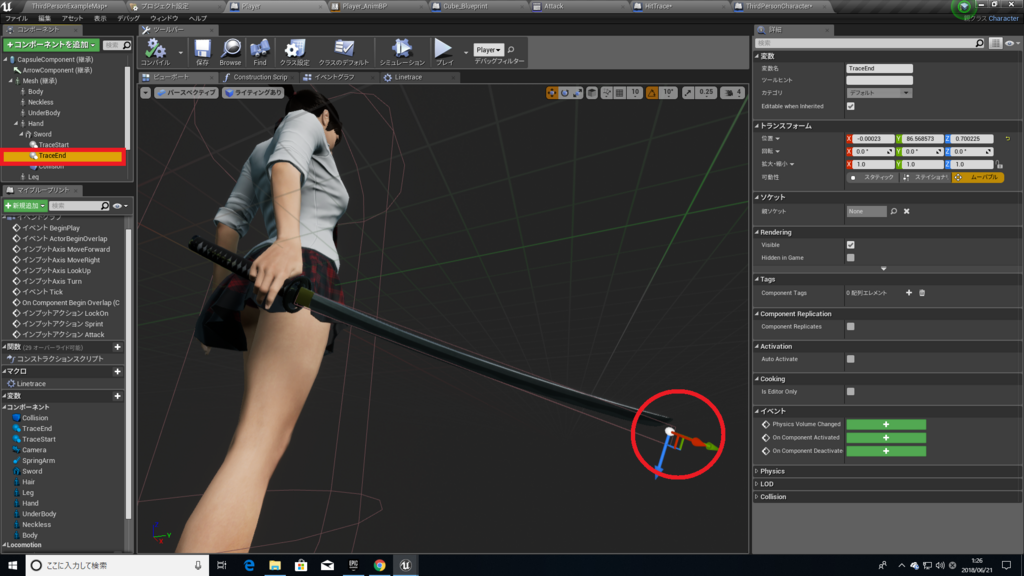Set mobility to Movable (ムーバブル)
1024x576 pixels.
pyautogui.click(x=978, y=178)
